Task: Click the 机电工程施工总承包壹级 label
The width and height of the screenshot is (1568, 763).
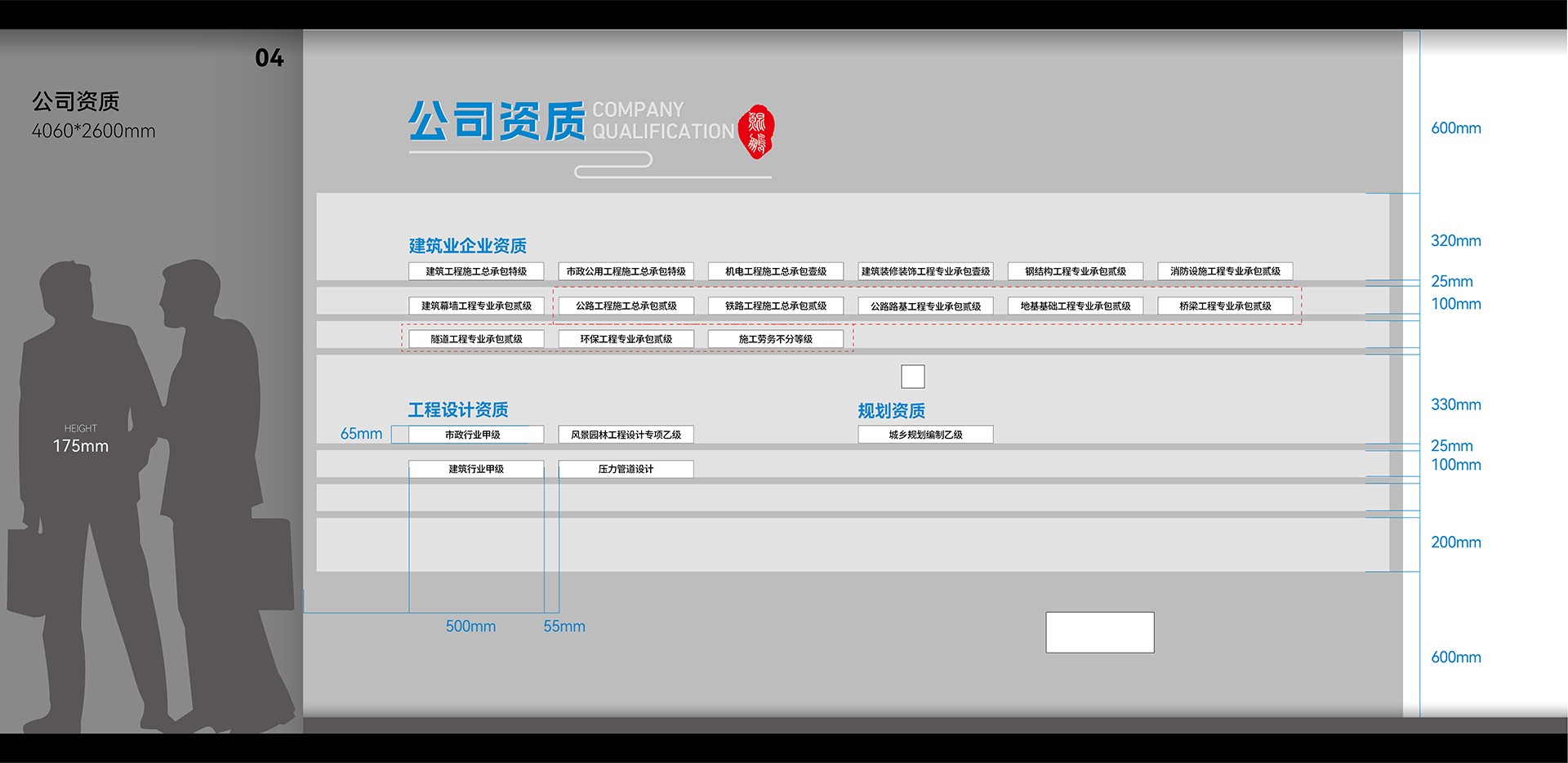Action: [775, 271]
